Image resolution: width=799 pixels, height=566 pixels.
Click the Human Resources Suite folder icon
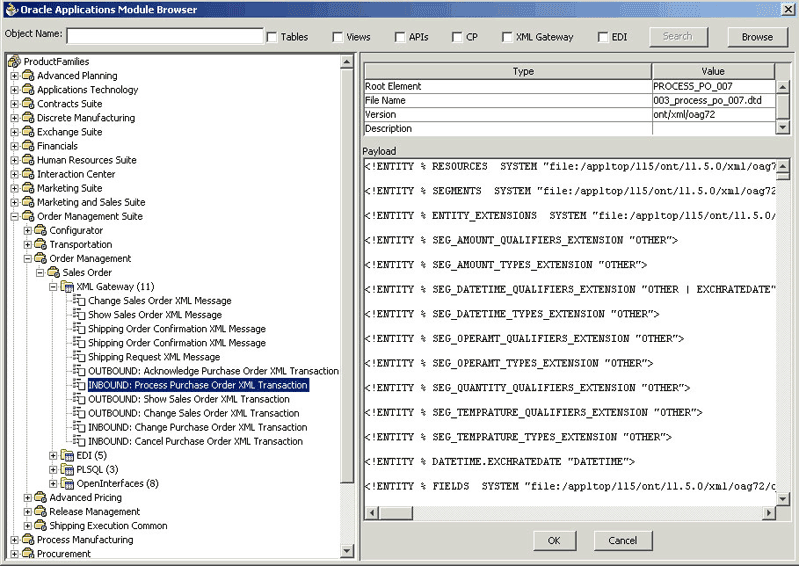pyautogui.click(x=28, y=160)
